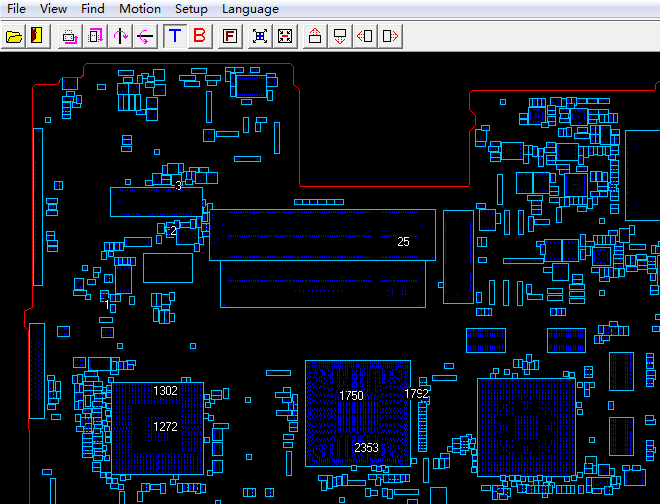Click the pin label 2353

tap(366, 448)
